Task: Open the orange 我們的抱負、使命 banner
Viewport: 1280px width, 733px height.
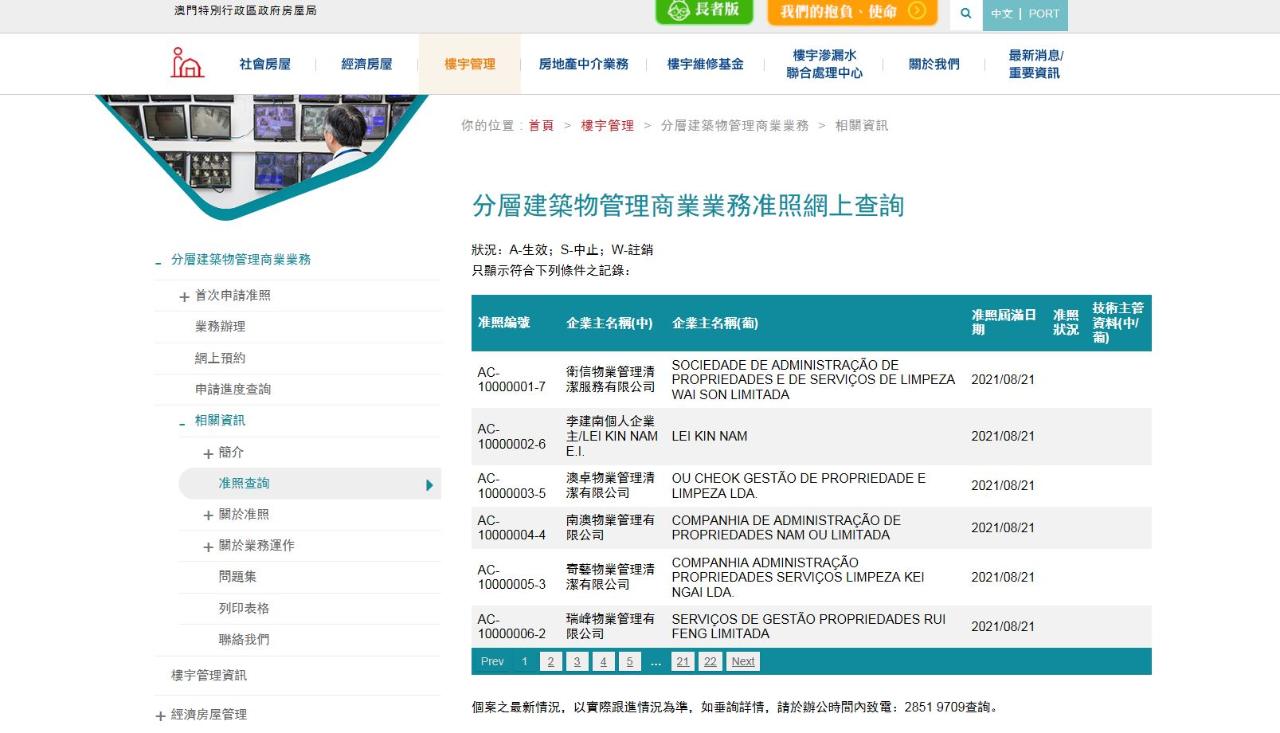Action: [852, 12]
